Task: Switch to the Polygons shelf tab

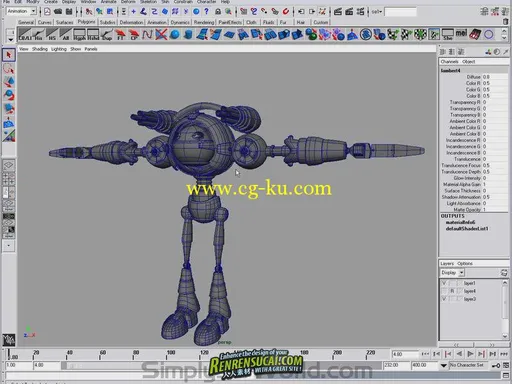Action: [86, 22]
